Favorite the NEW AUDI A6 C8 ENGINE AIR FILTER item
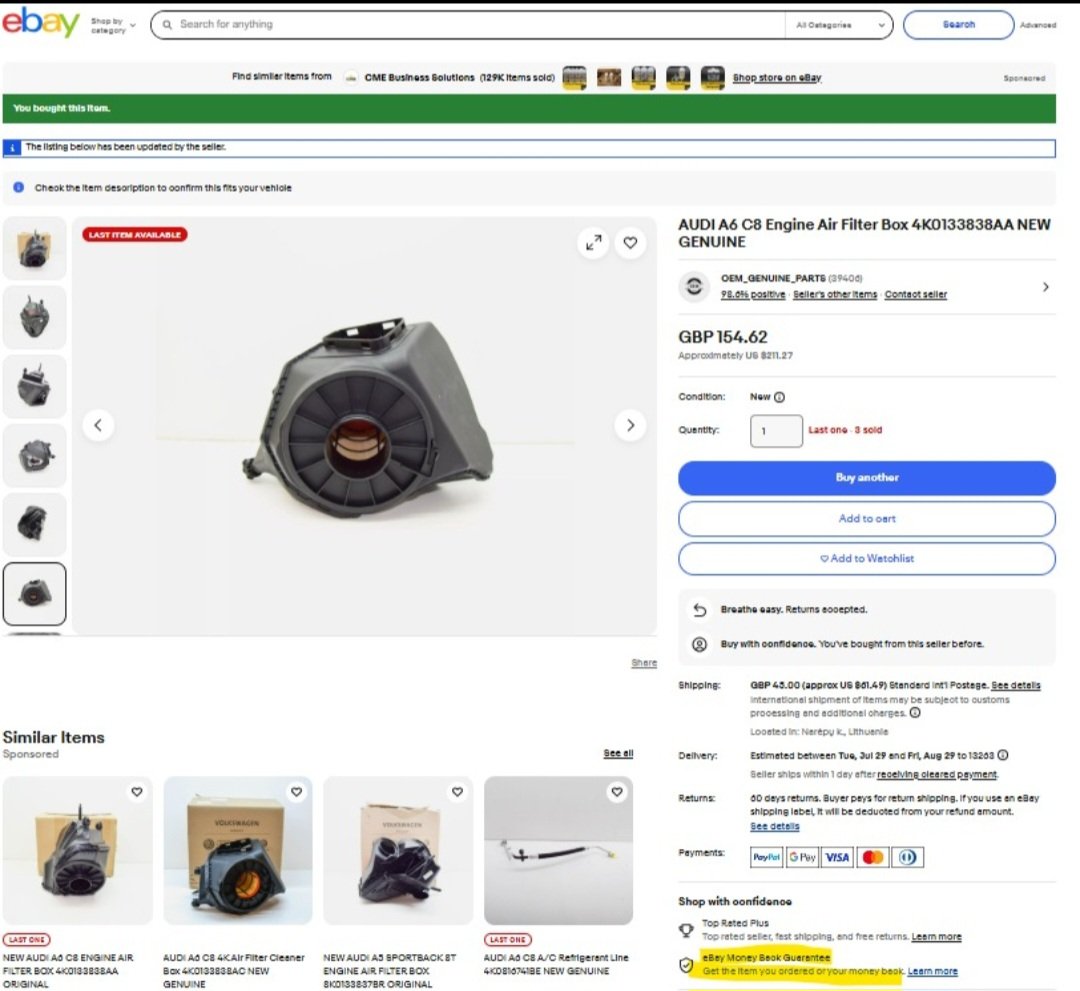Viewport: 1080px width, 991px height. tap(137, 792)
